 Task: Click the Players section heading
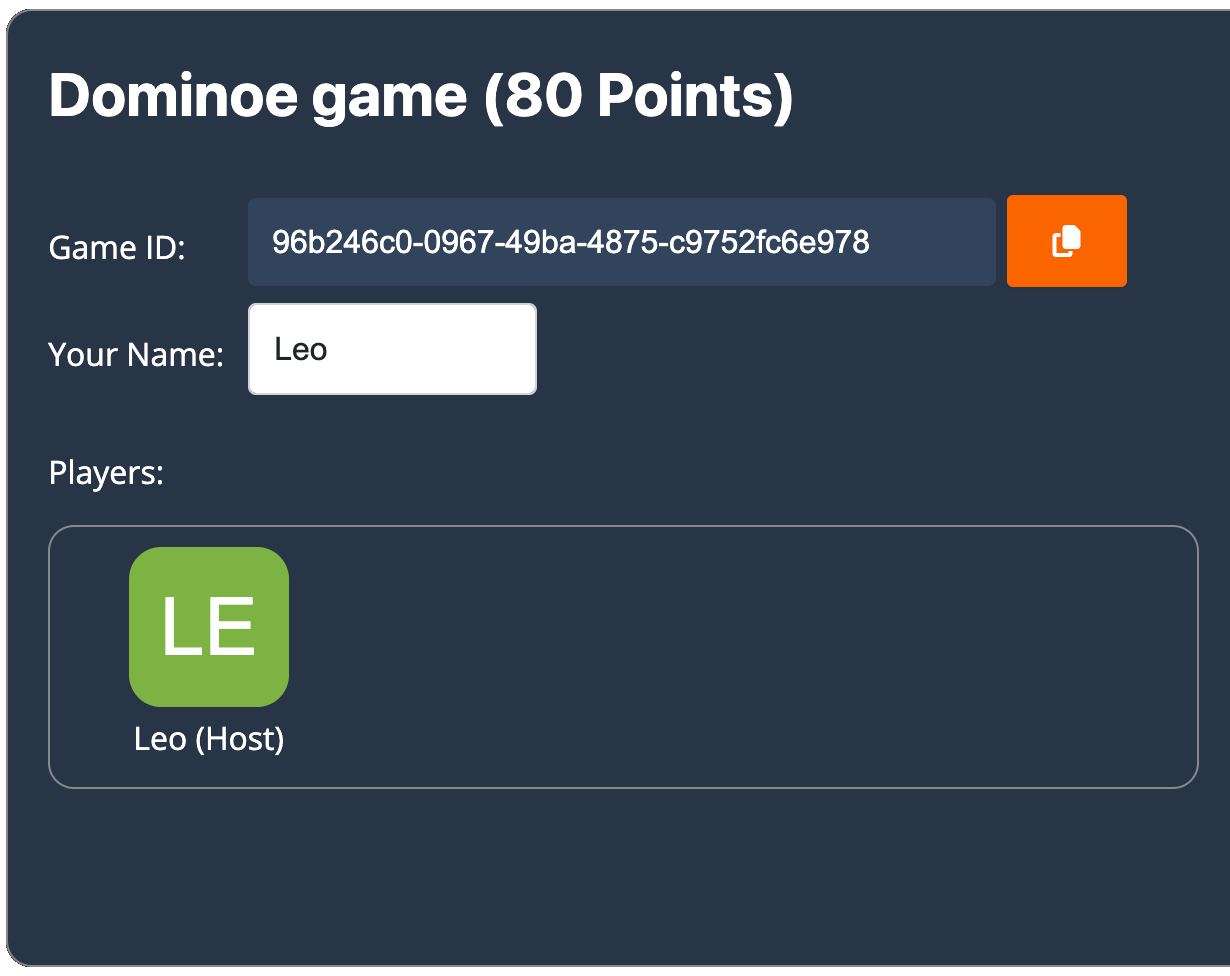(x=105, y=472)
